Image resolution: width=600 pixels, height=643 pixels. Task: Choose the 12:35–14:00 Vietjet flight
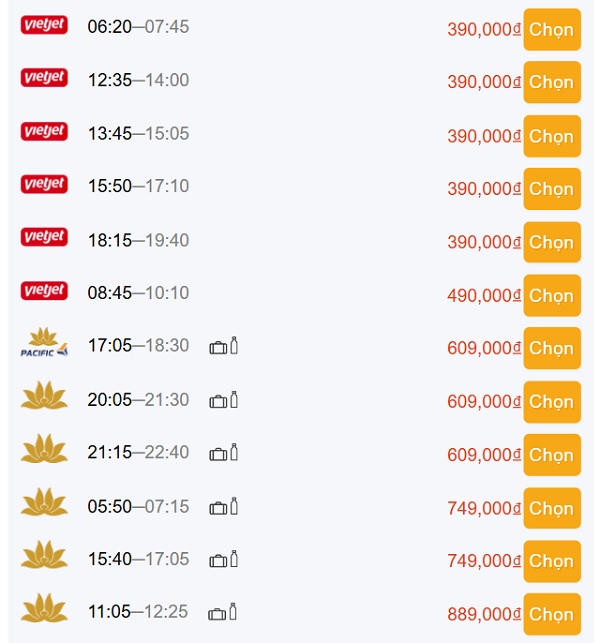point(552,82)
